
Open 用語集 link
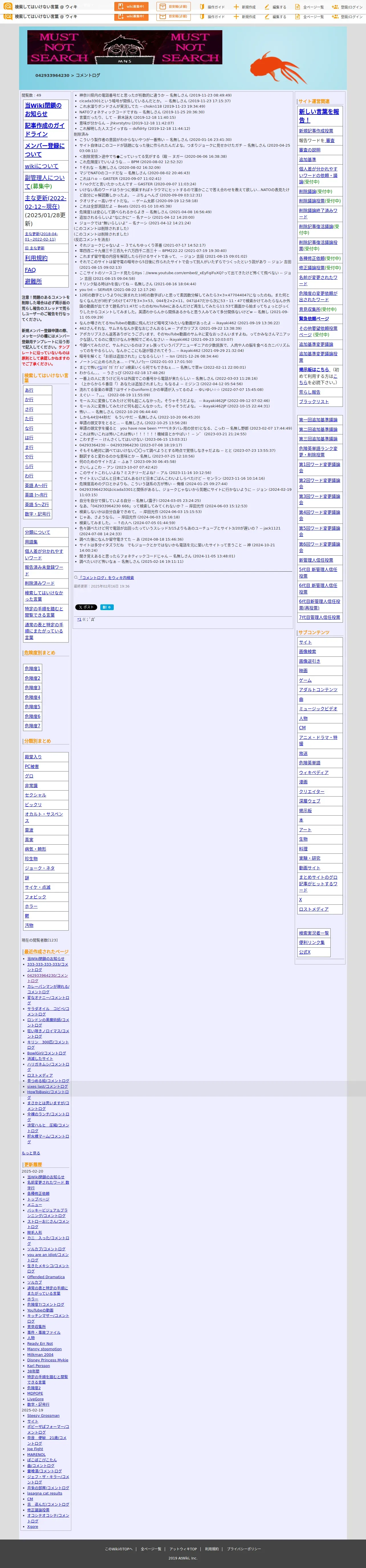pyautogui.click(x=31, y=542)
